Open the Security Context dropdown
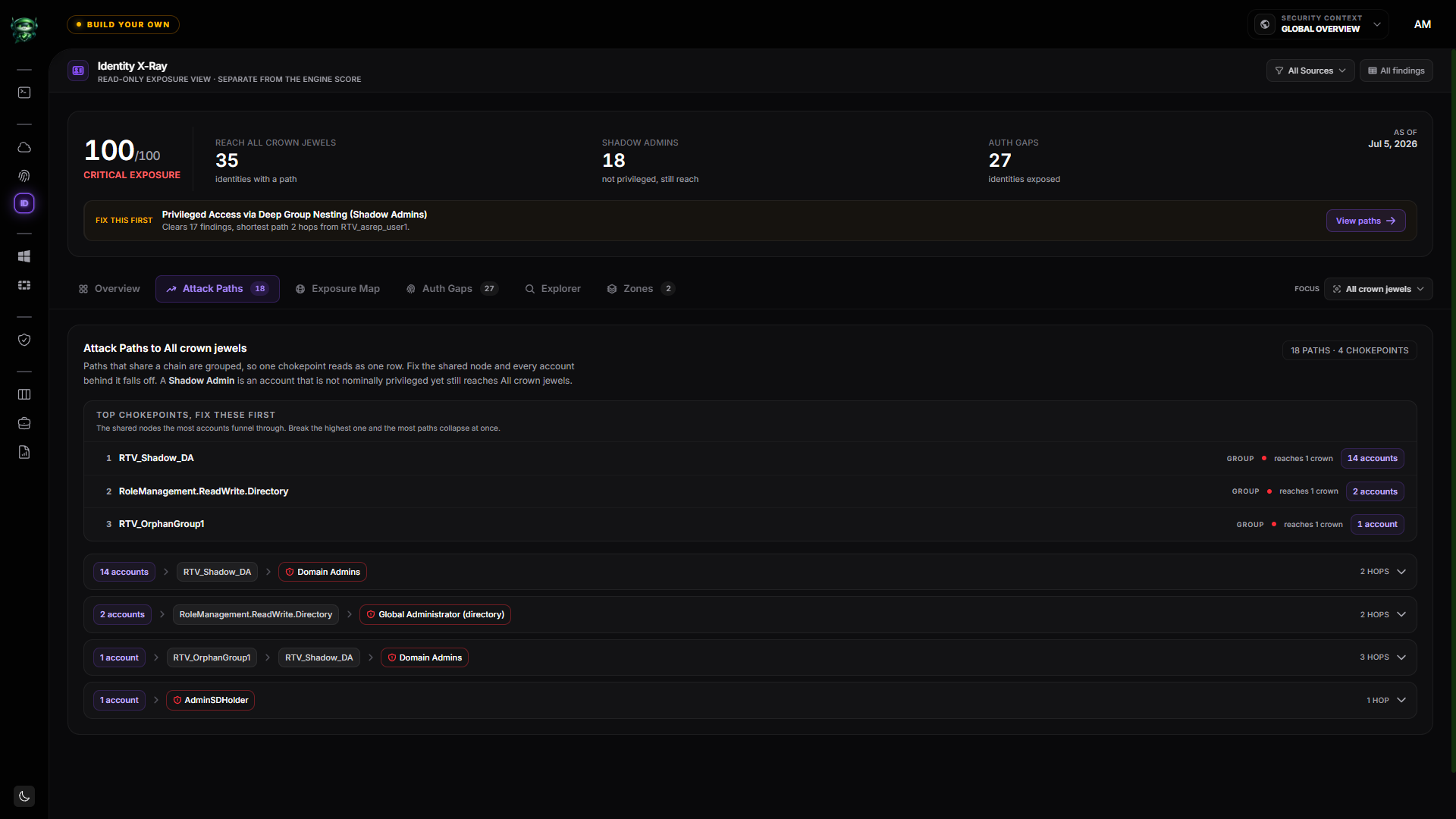Image resolution: width=1456 pixels, height=819 pixels. [1318, 24]
